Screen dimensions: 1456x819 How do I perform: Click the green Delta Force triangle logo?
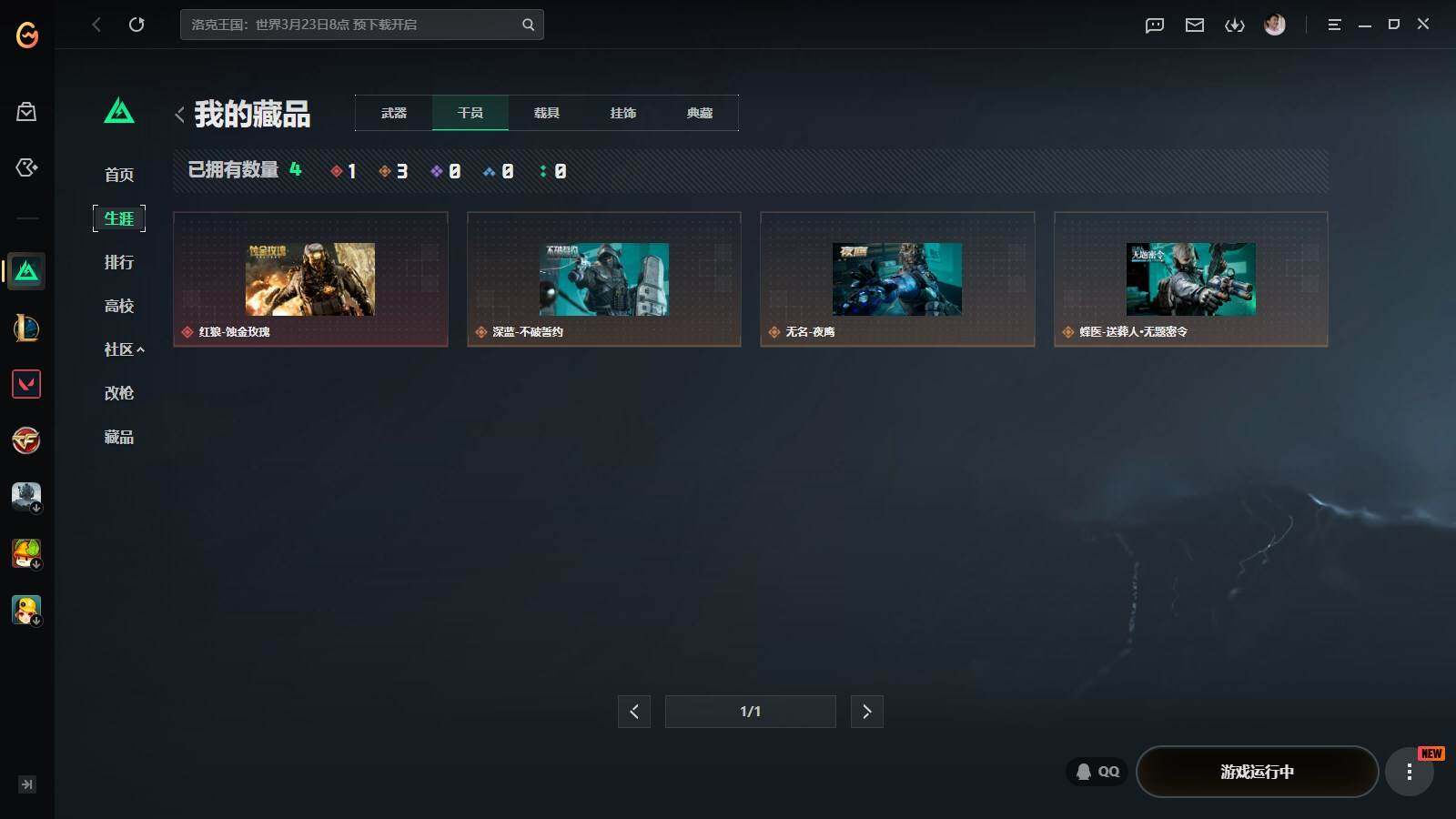click(119, 111)
